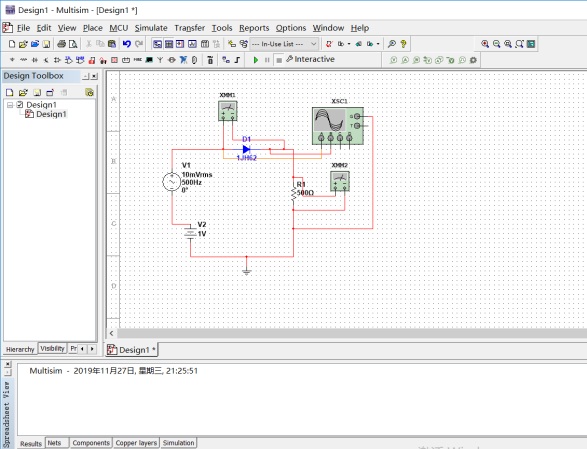
Task: Click the Zoom to fit page icon
Action: [519, 44]
